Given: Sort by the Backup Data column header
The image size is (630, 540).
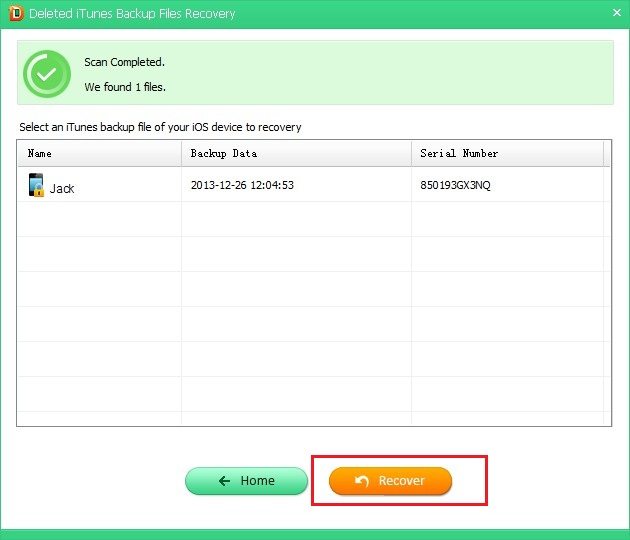Looking at the screenshot, I should point(297,153).
